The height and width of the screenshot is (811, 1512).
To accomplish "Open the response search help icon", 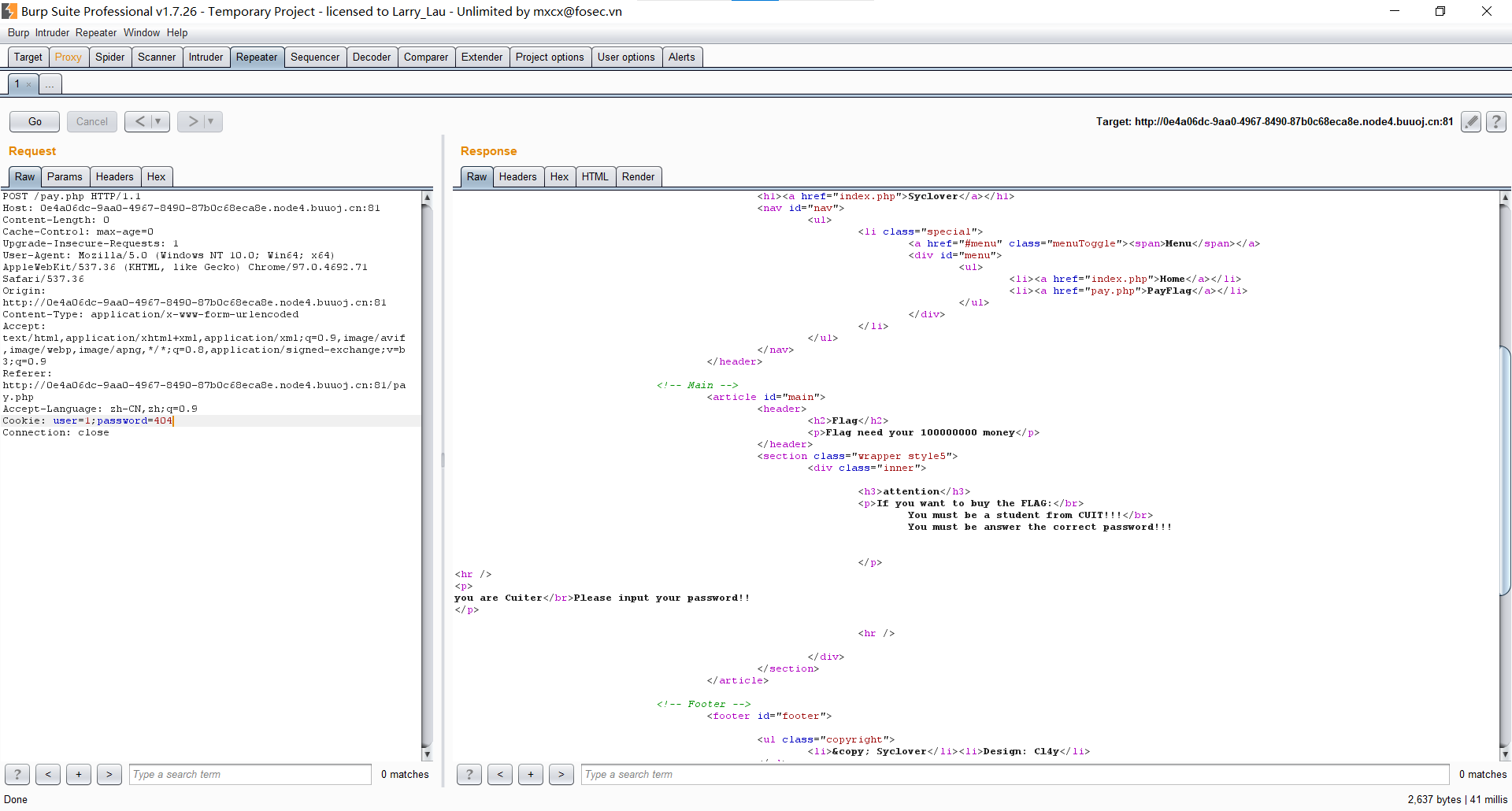I will tap(469, 774).
